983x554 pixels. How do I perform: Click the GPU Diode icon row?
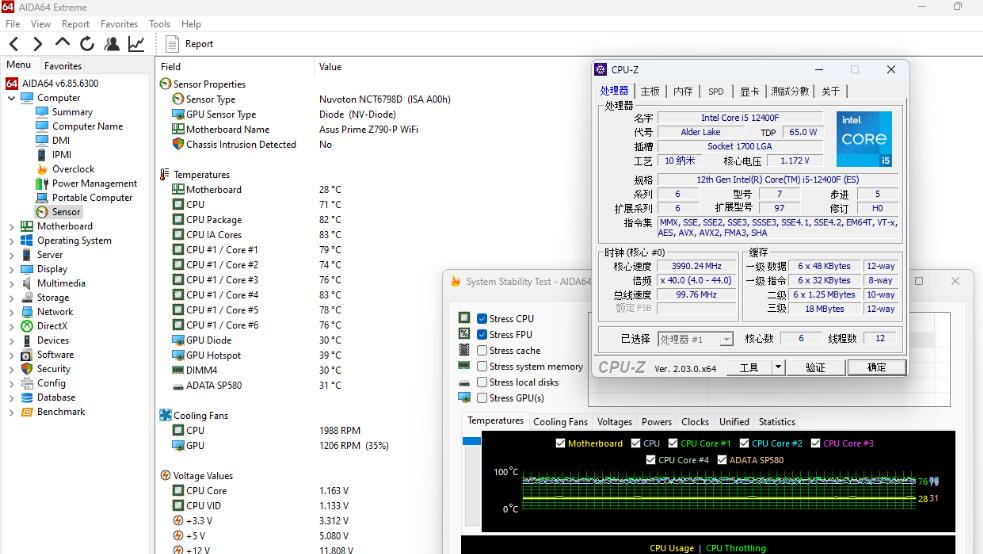(178, 340)
